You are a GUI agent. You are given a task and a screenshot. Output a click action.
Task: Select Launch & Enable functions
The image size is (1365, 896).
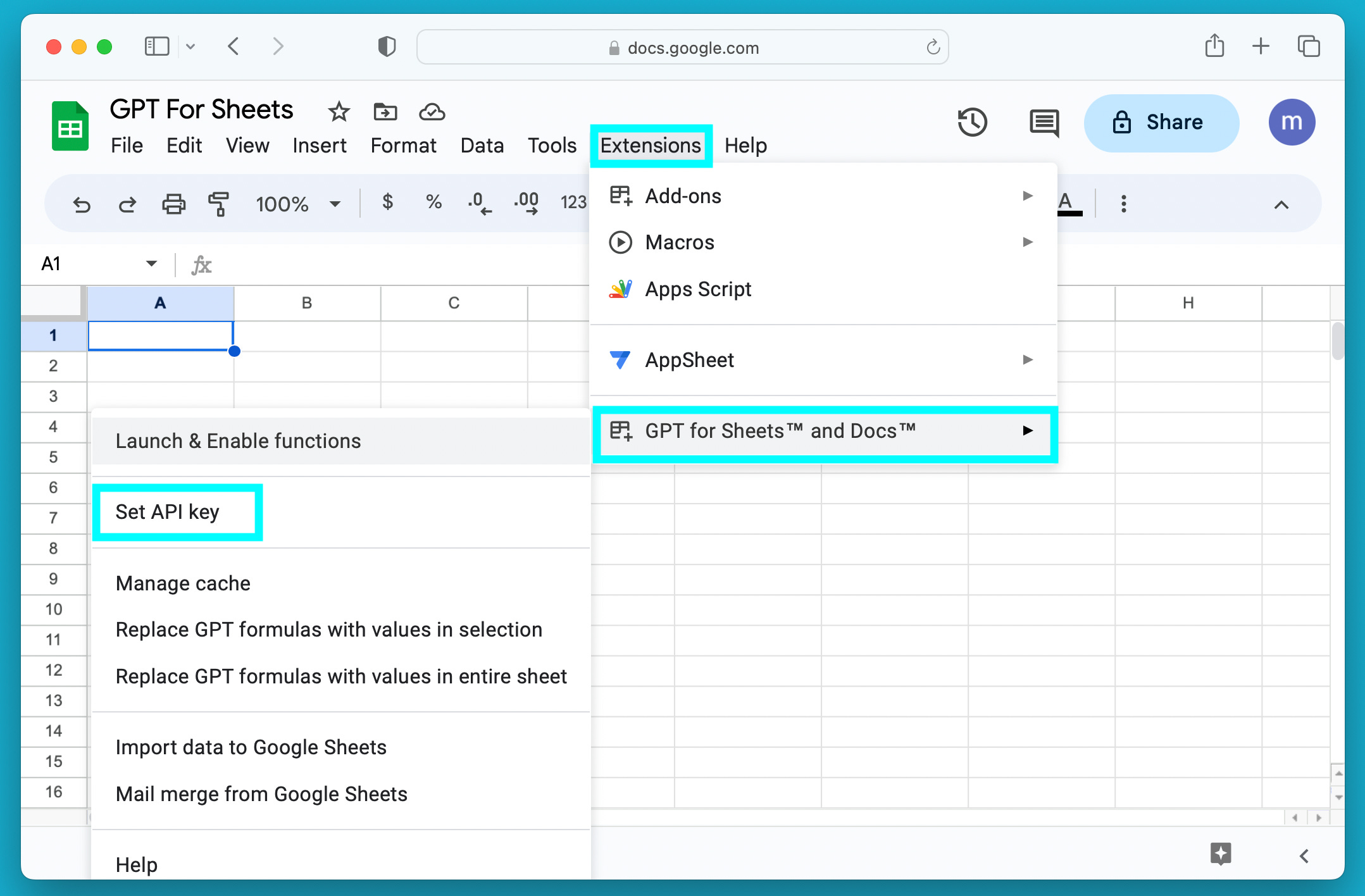[x=239, y=440]
